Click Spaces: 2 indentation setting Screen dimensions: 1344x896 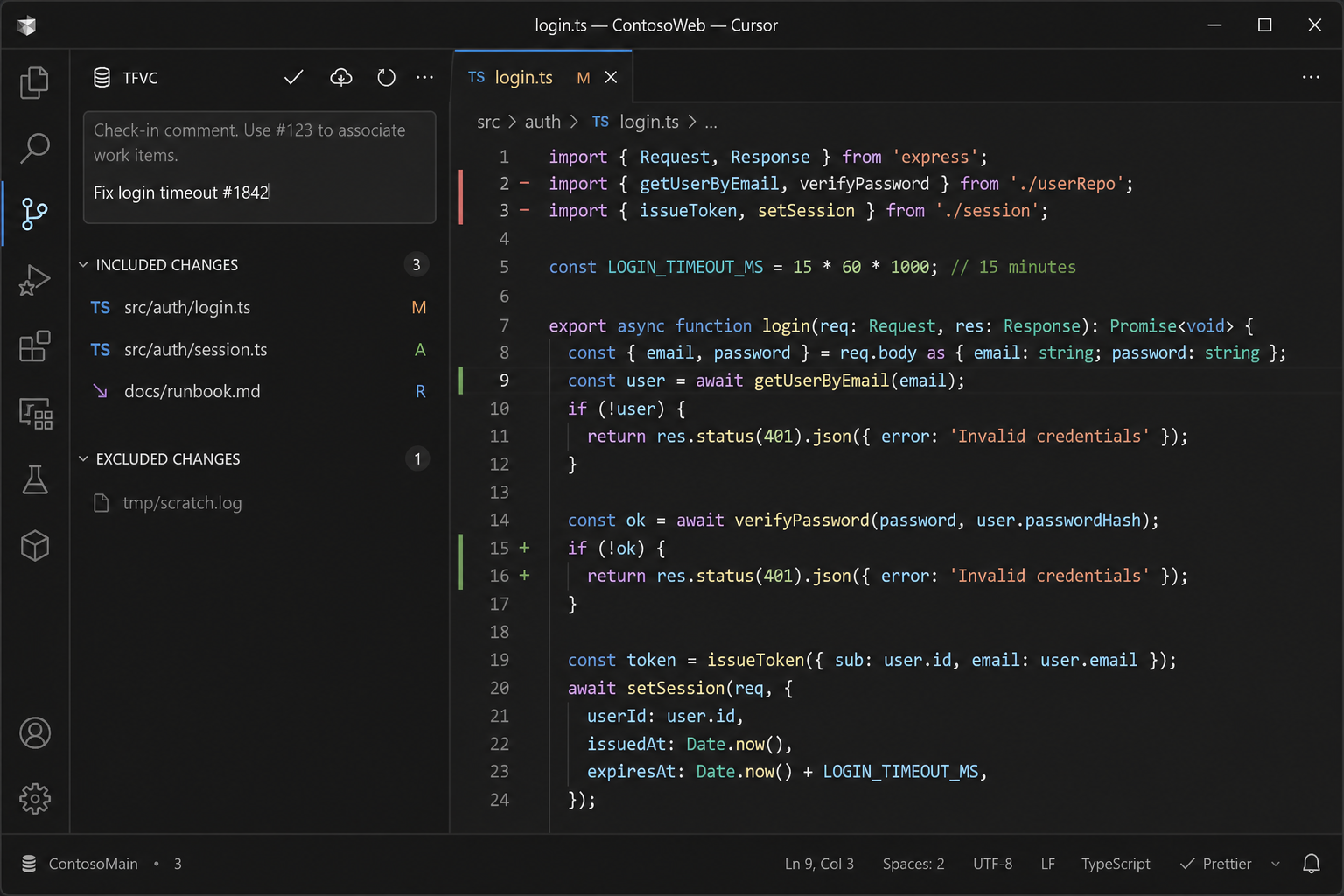[x=913, y=864]
